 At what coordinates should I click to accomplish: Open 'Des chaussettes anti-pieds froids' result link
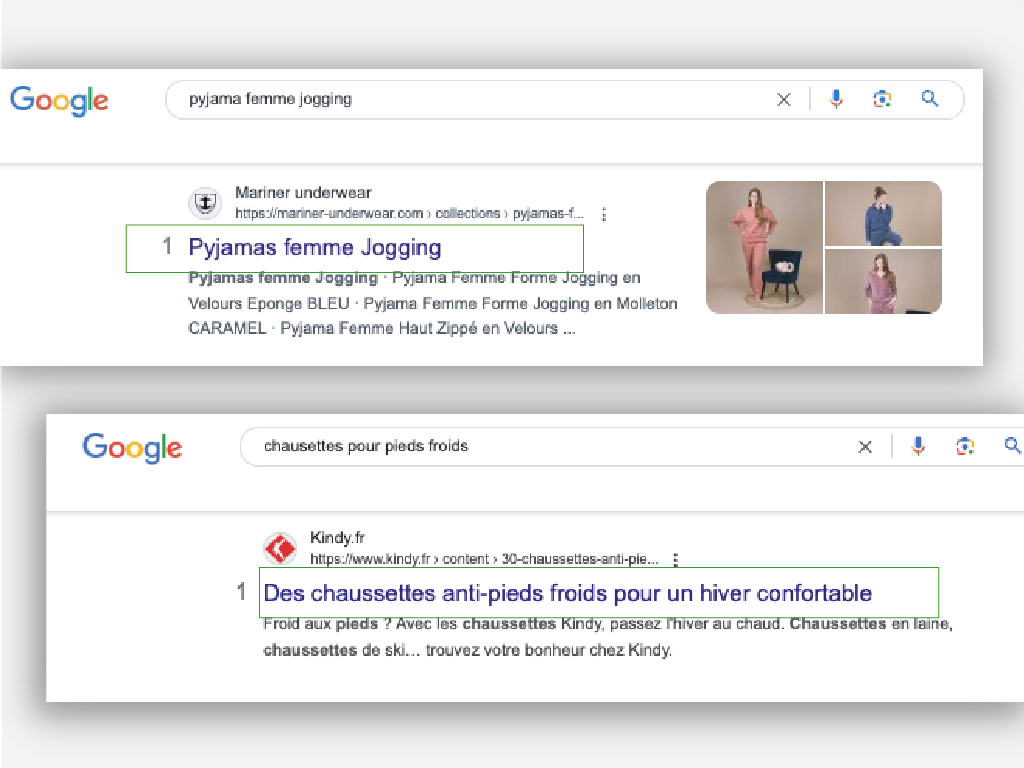click(x=567, y=593)
